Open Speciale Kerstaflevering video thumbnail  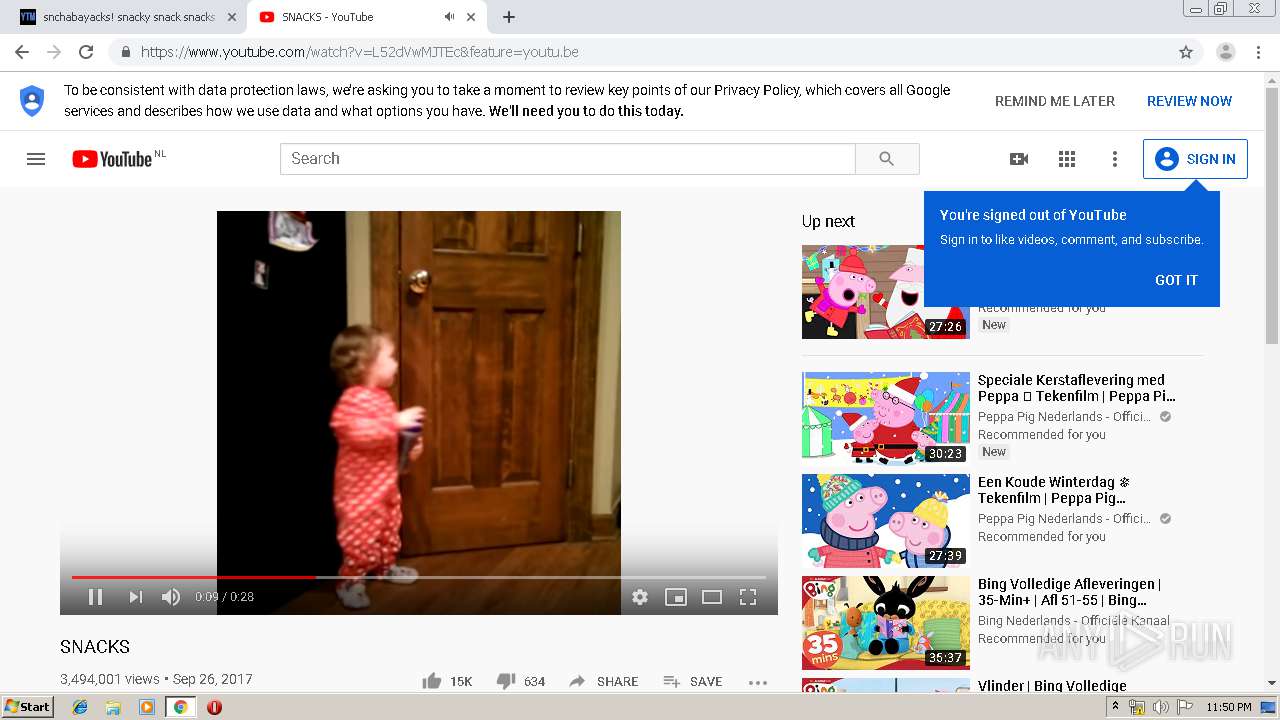click(886, 418)
